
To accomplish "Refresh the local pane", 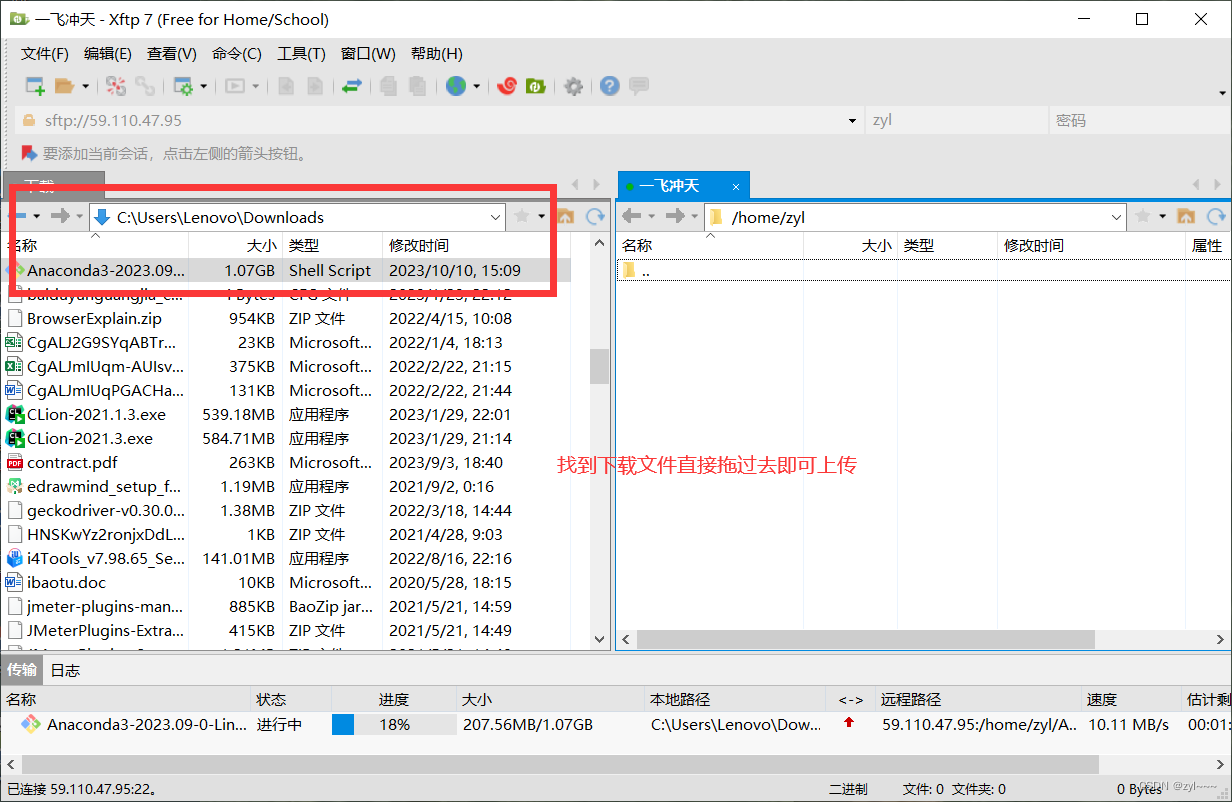I will [x=595, y=216].
